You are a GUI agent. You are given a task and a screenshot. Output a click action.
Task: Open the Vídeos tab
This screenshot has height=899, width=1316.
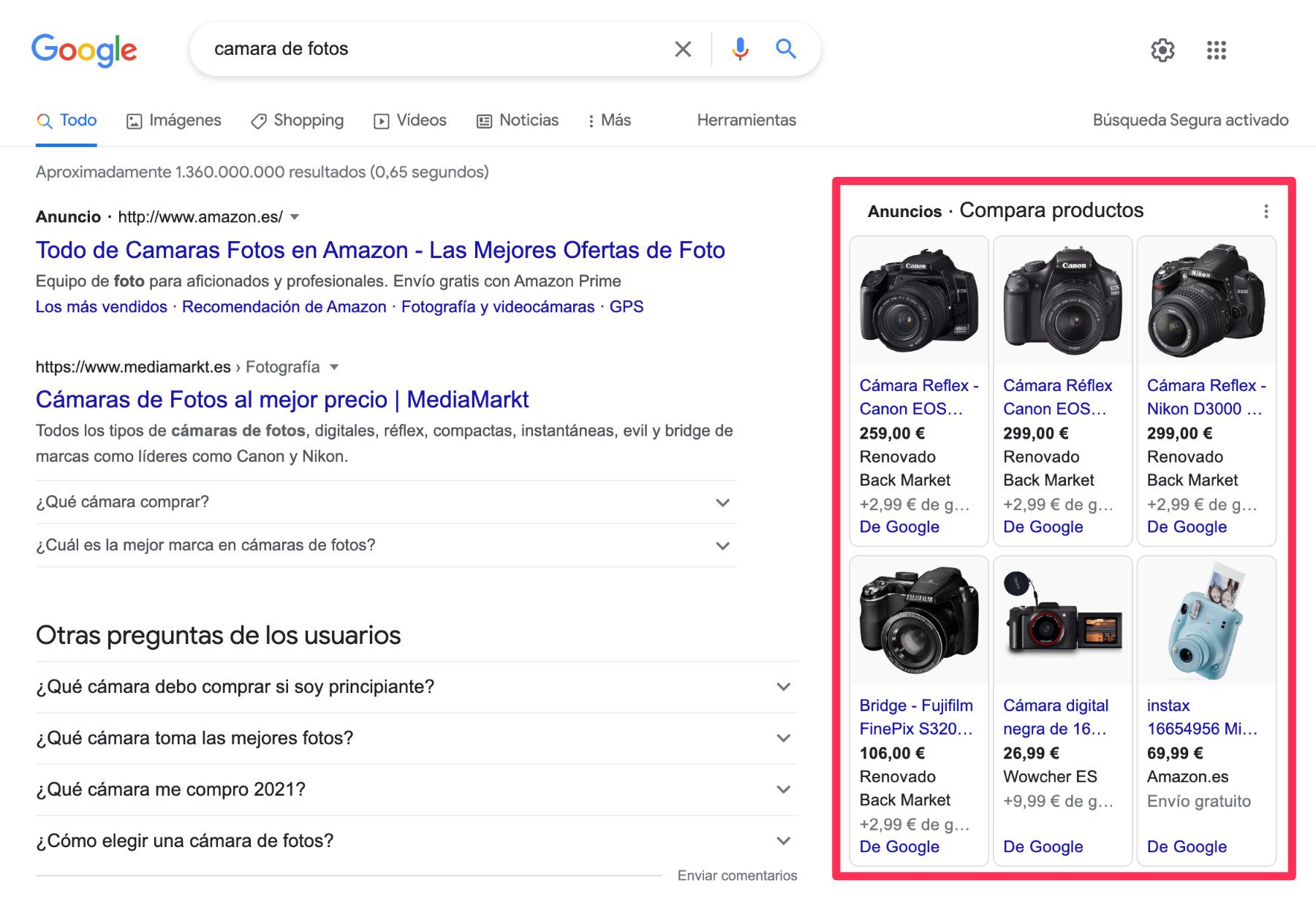click(x=410, y=121)
